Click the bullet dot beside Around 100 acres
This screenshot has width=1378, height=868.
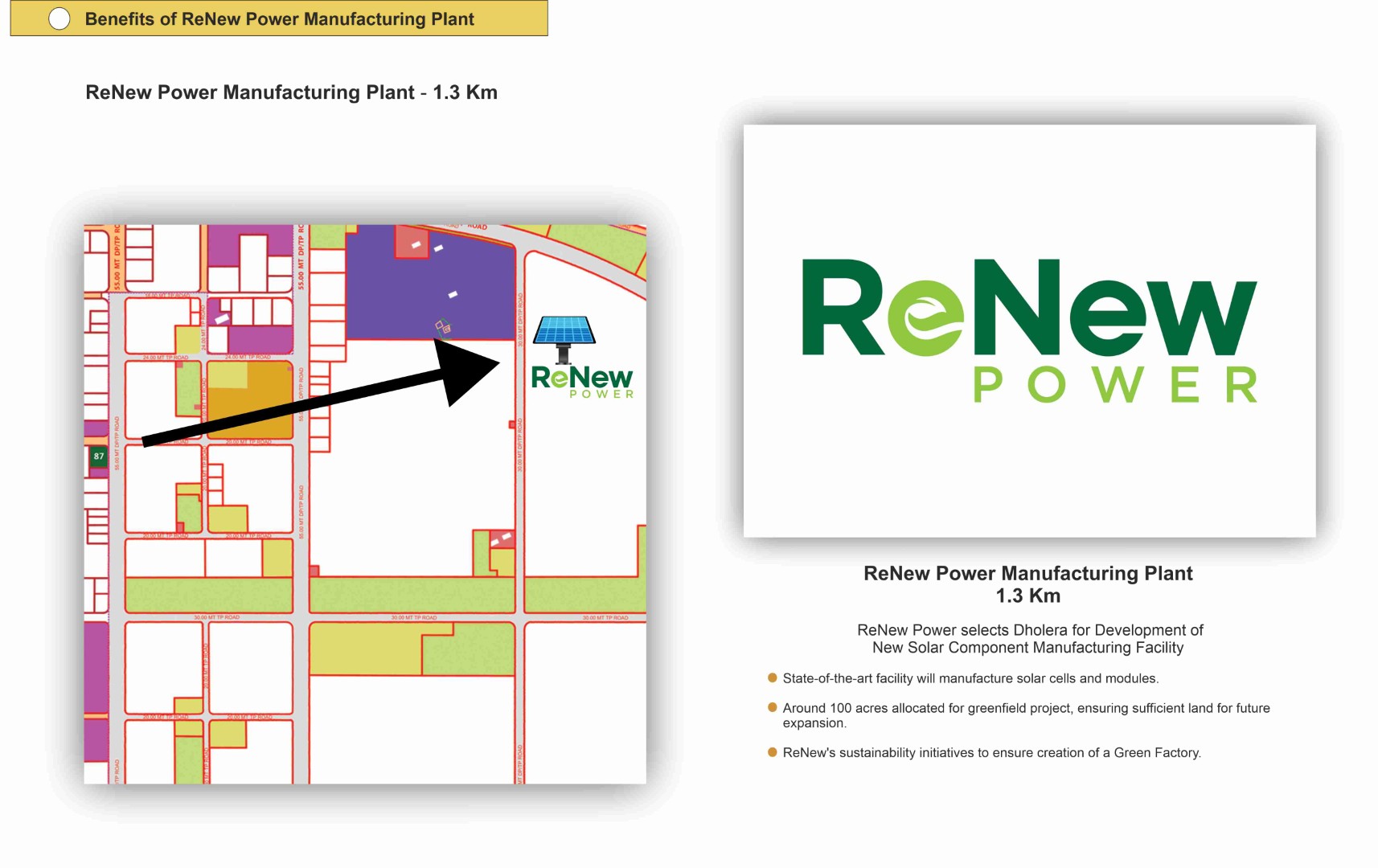point(773,707)
